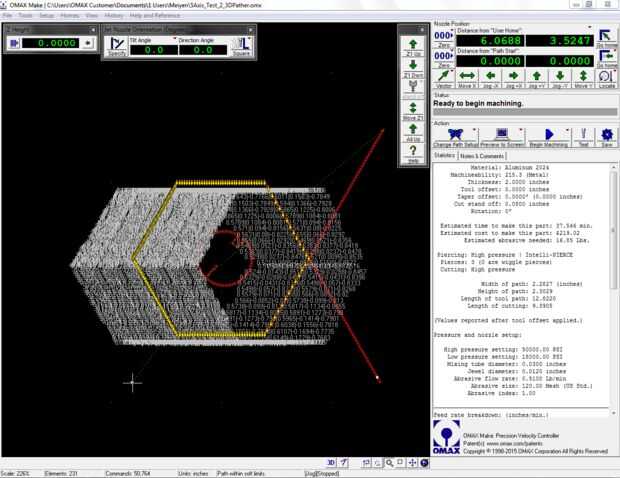The image size is (620, 478).
Task: Open Change Path Setup butterfly icon
Action: click(x=456, y=137)
